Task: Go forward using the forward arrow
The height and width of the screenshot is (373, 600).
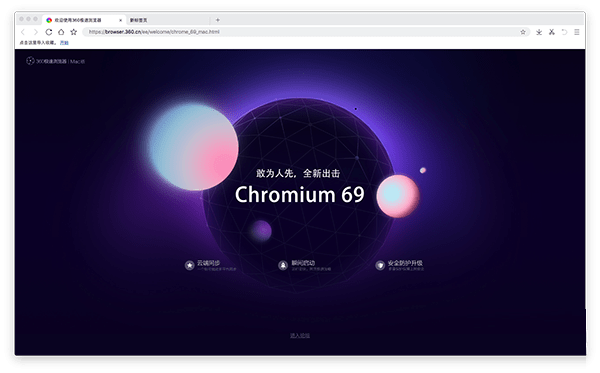Action: 36,32
